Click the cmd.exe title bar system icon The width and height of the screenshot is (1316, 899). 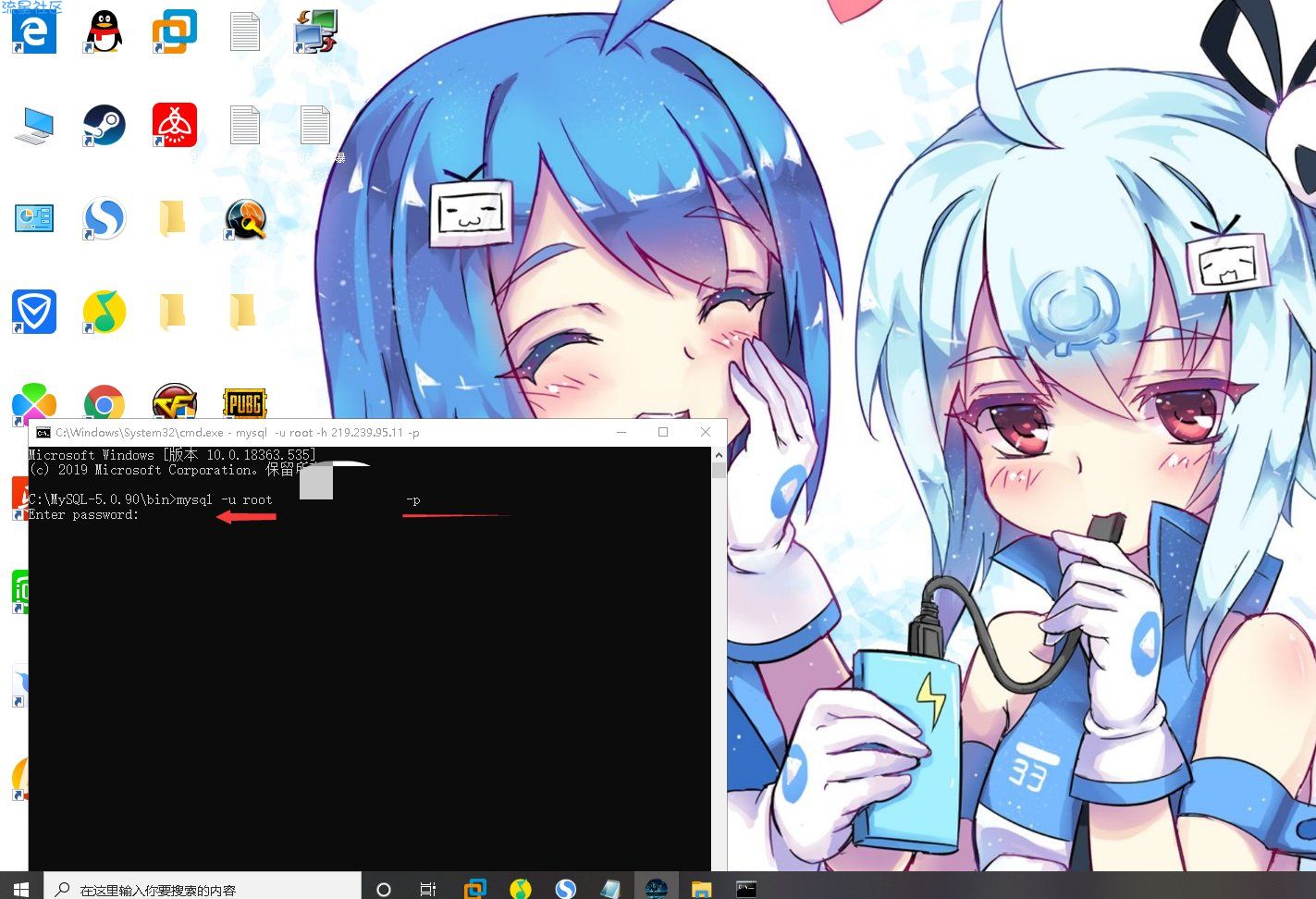click(43, 432)
